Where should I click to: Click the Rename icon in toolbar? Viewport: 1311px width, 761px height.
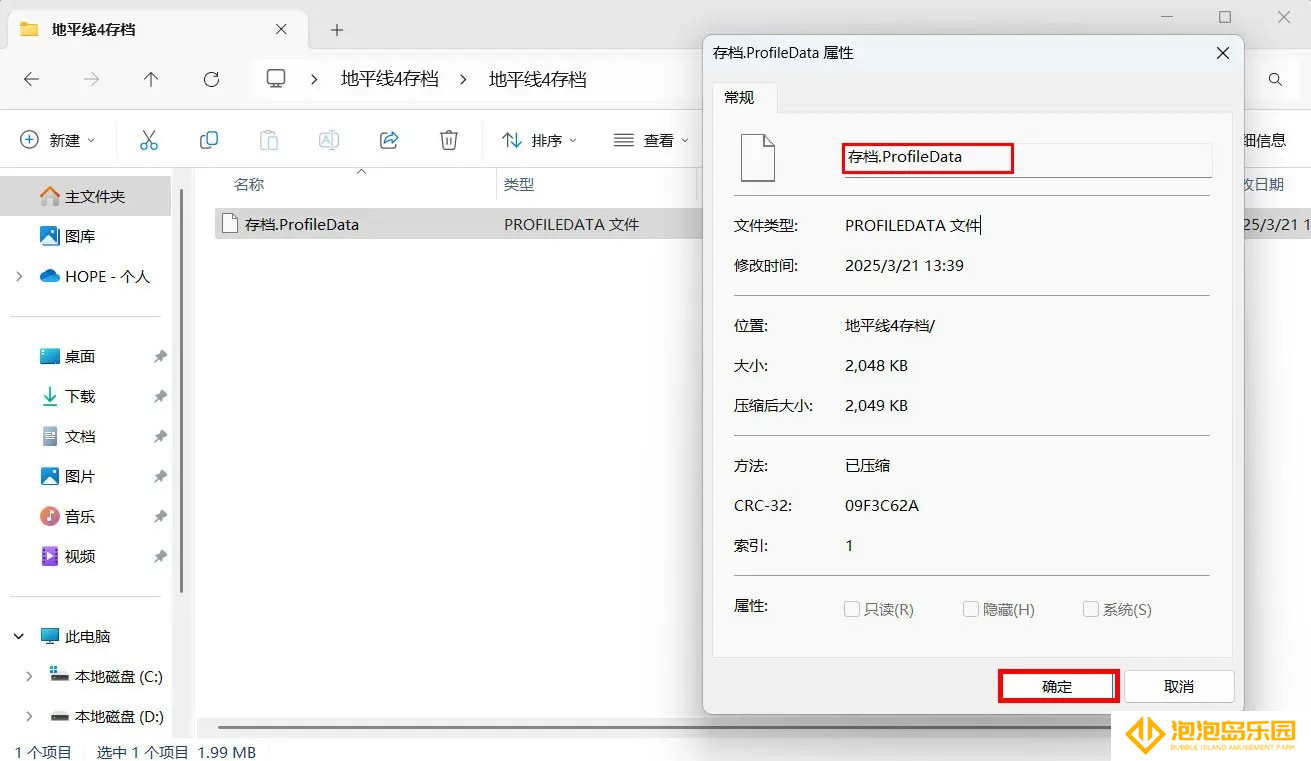[x=329, y=140]
